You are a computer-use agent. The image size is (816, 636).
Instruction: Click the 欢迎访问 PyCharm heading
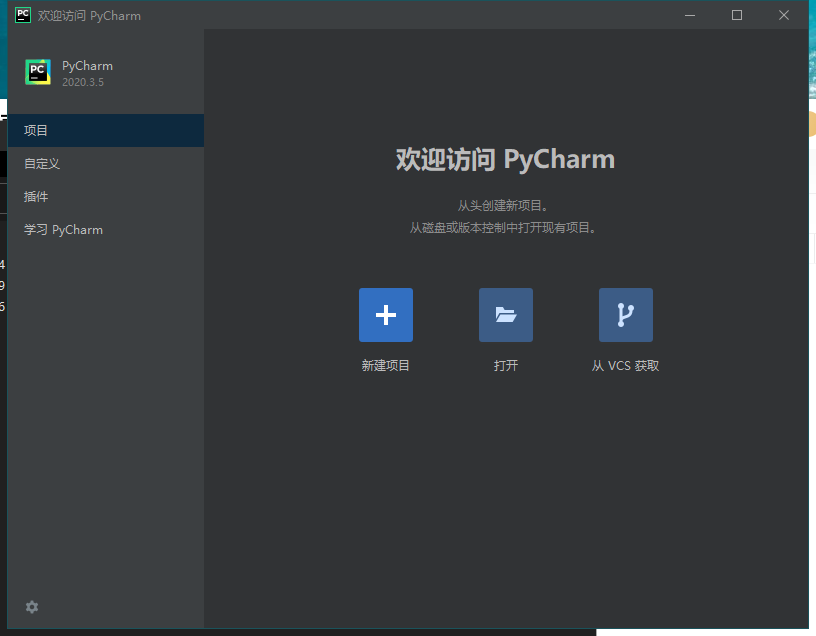(x=505, y=159)
